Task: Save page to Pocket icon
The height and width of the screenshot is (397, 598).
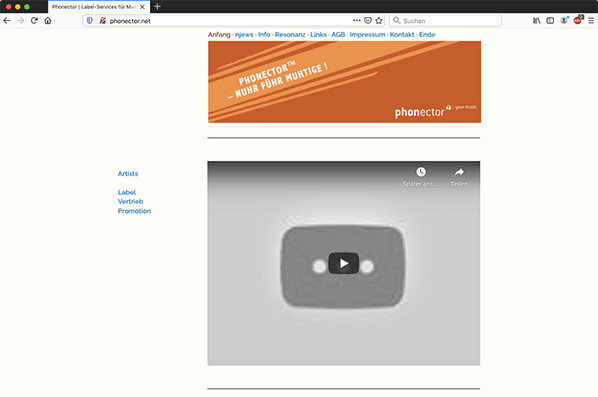Action: 368,21
